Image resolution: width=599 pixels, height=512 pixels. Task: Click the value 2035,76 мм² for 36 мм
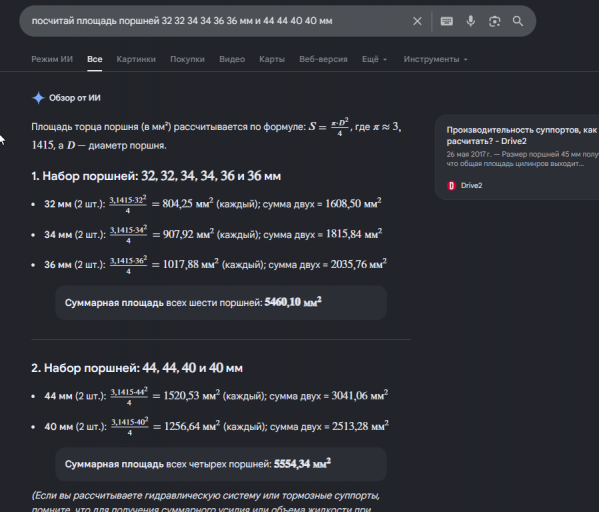click(x=359, y=264)
